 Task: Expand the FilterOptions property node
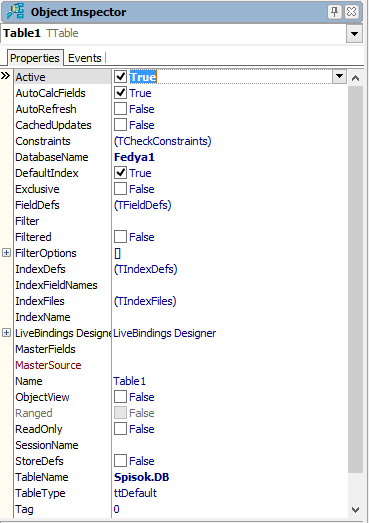point(6,252)
